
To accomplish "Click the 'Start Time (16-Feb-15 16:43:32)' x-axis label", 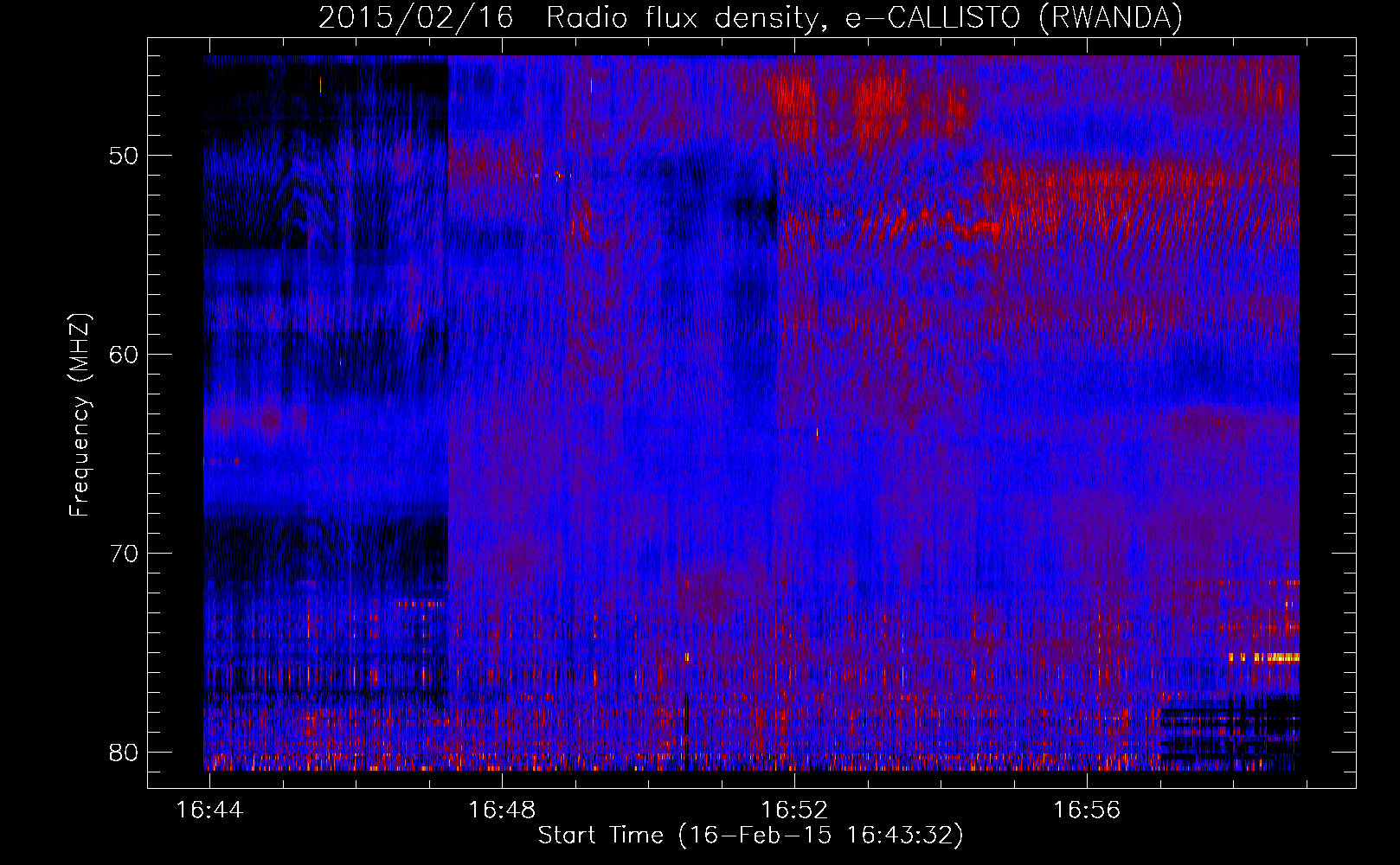I will tap(750, 836).
